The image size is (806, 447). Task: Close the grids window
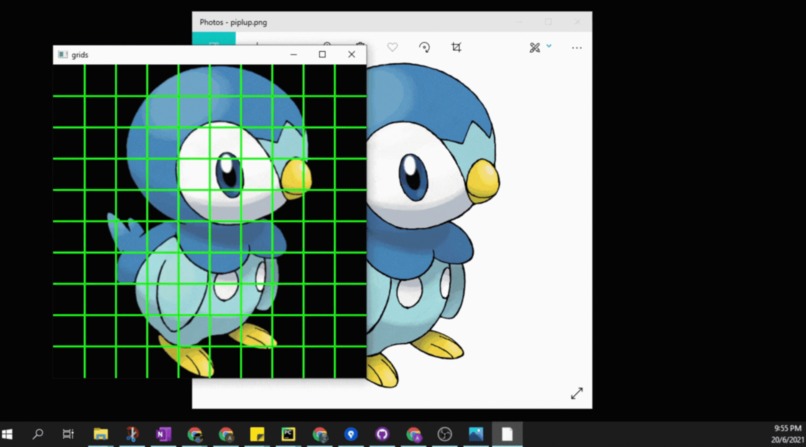[352, 54]
